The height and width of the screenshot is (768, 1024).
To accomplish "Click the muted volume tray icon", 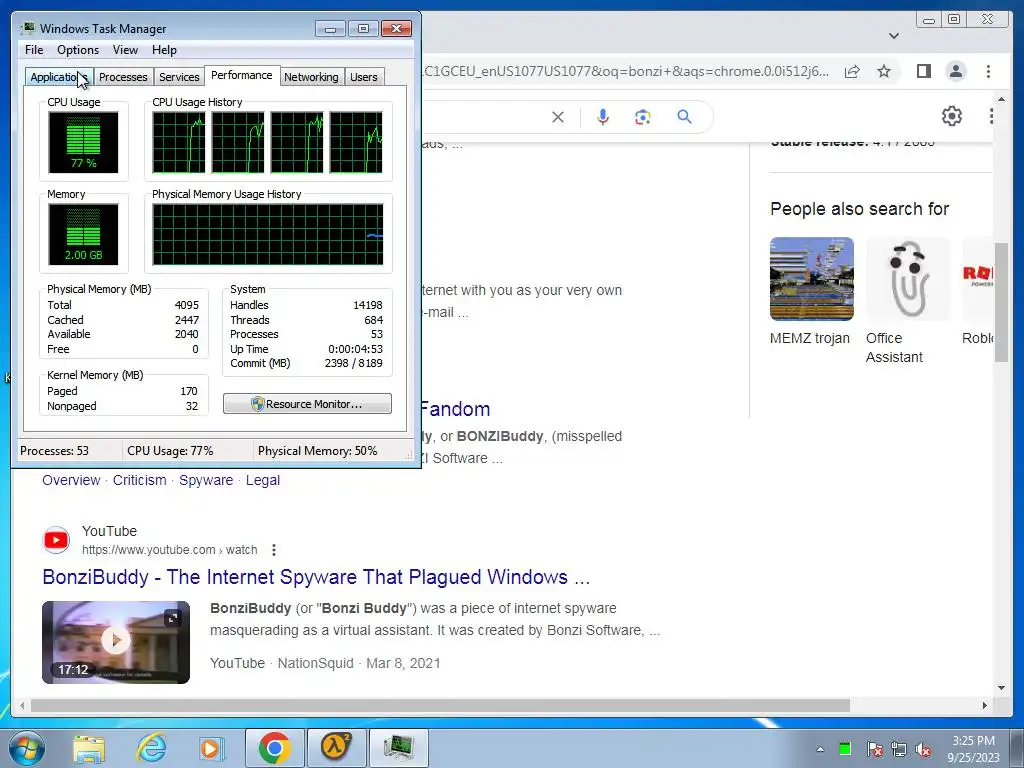I will [923, 749].
